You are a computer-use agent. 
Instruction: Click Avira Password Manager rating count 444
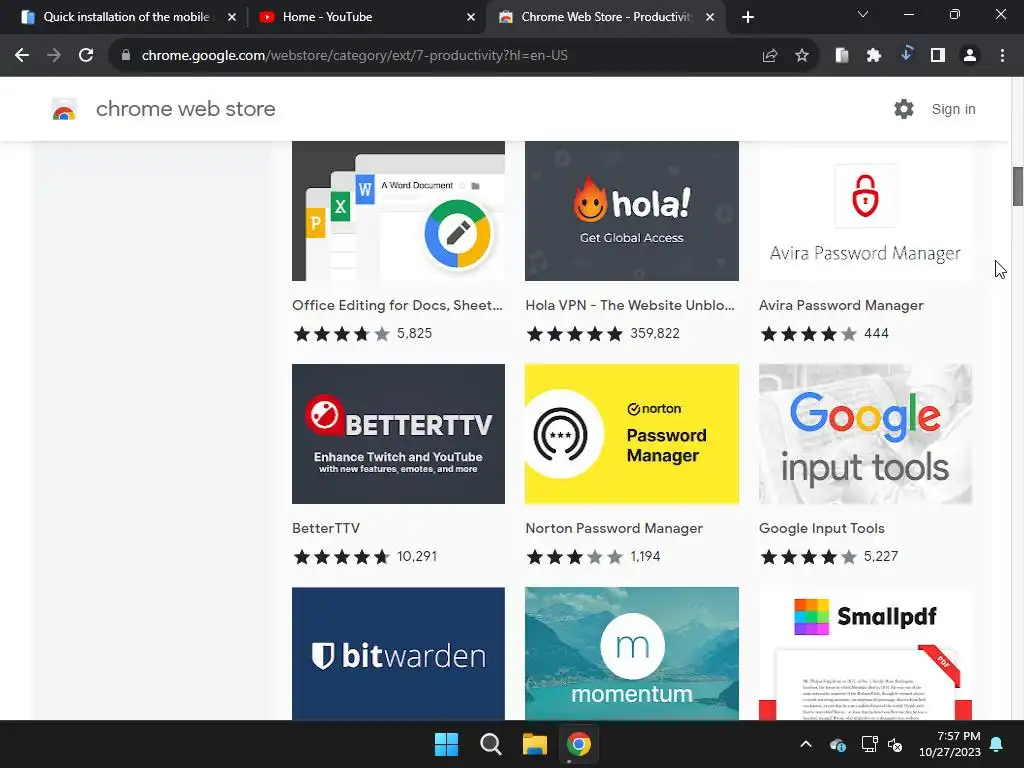coord(876,334)
